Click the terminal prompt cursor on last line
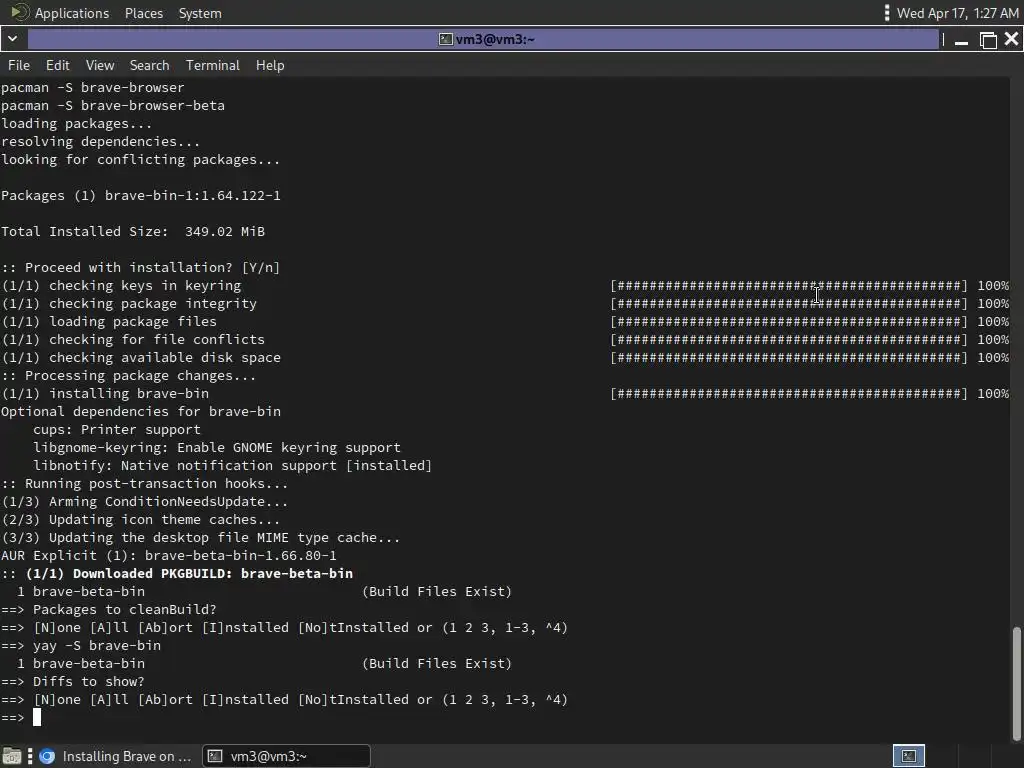Screen dimensions: 1024x768 pyautogui.click(x=37, y=717)
